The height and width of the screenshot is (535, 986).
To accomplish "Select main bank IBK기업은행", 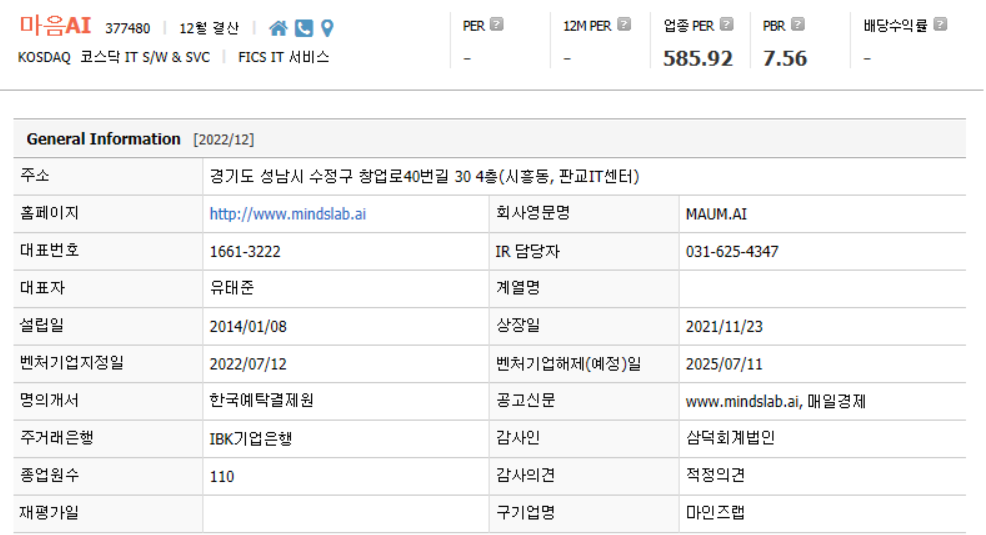I will (x=251, y=439).
